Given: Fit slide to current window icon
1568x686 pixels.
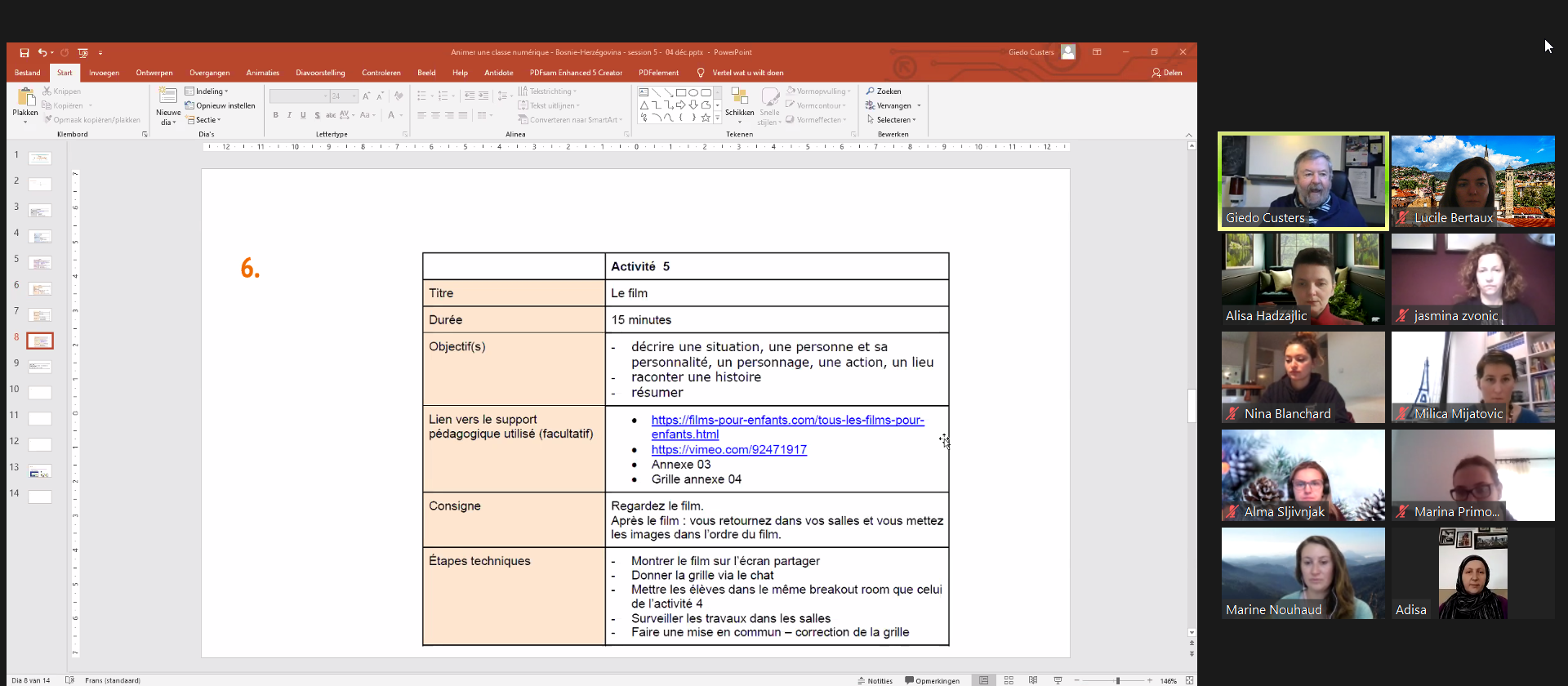Looking at the screenshot, I should click(1189, 680).
